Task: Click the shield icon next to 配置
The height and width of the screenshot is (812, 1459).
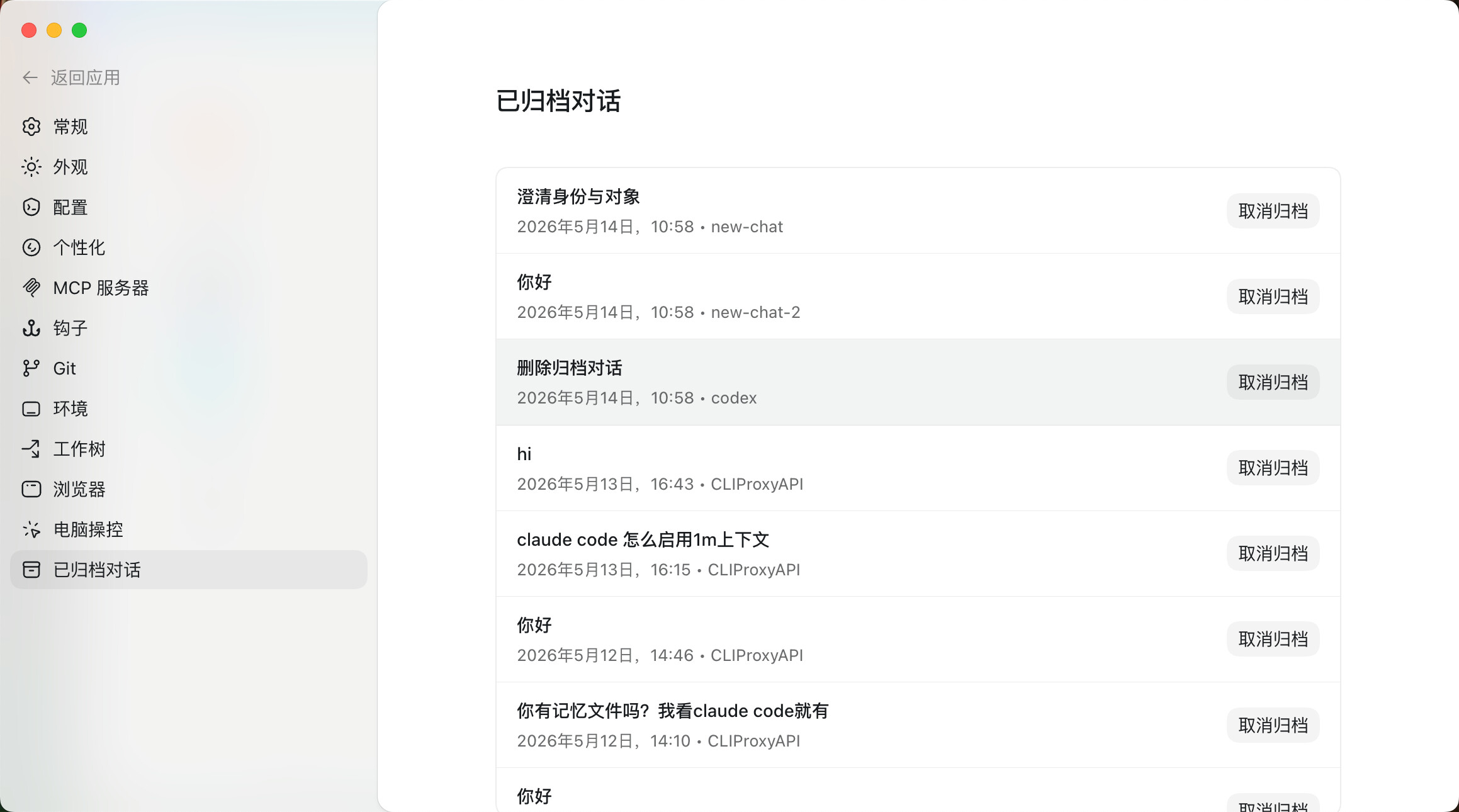Action: 31,207
